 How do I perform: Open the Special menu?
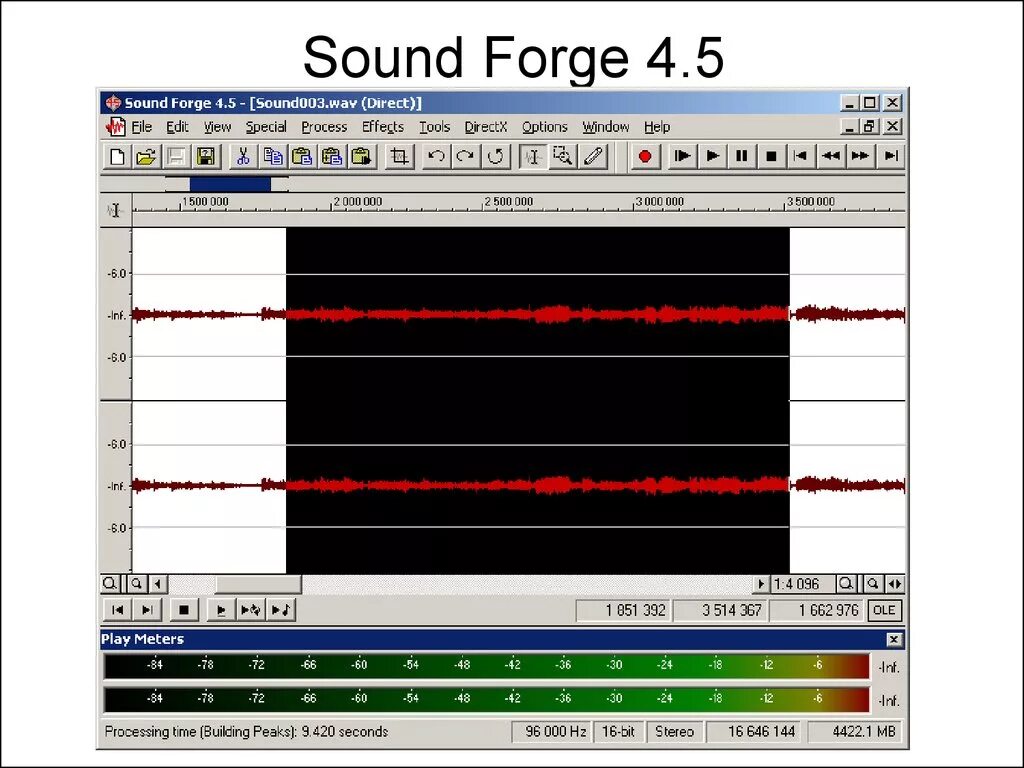tap(266, 127)
